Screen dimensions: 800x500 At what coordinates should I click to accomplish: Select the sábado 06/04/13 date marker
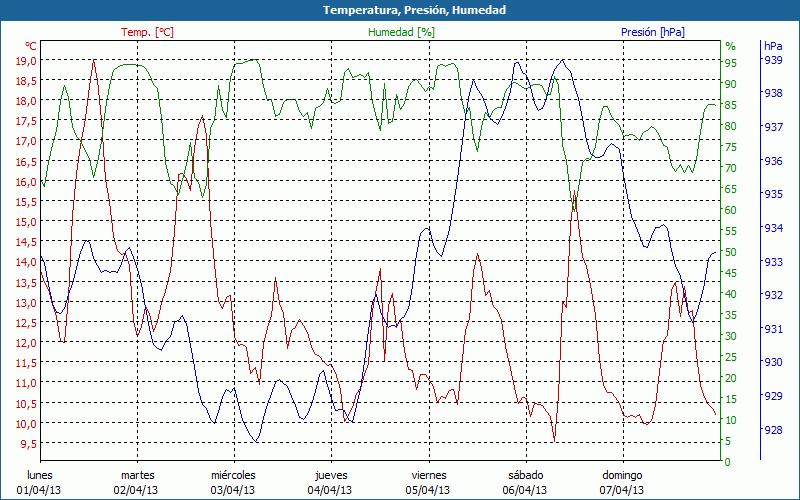[526, 483]
